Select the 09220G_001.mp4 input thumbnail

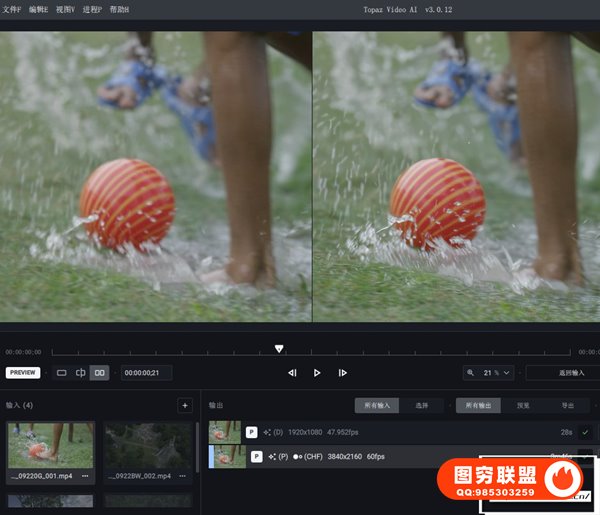51,445
